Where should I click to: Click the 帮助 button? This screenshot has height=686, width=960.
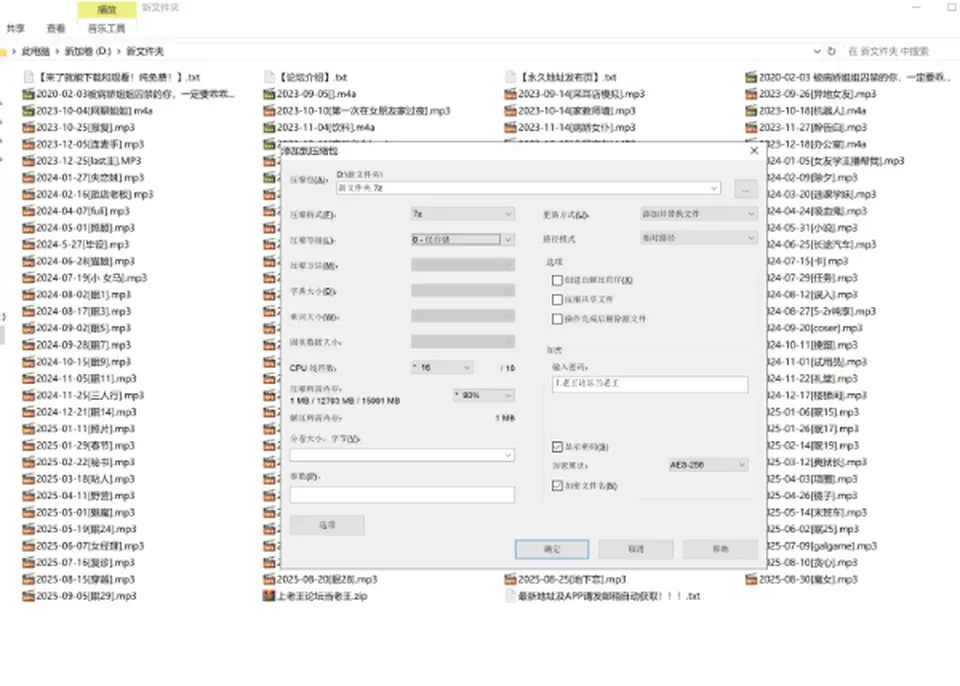721,549
